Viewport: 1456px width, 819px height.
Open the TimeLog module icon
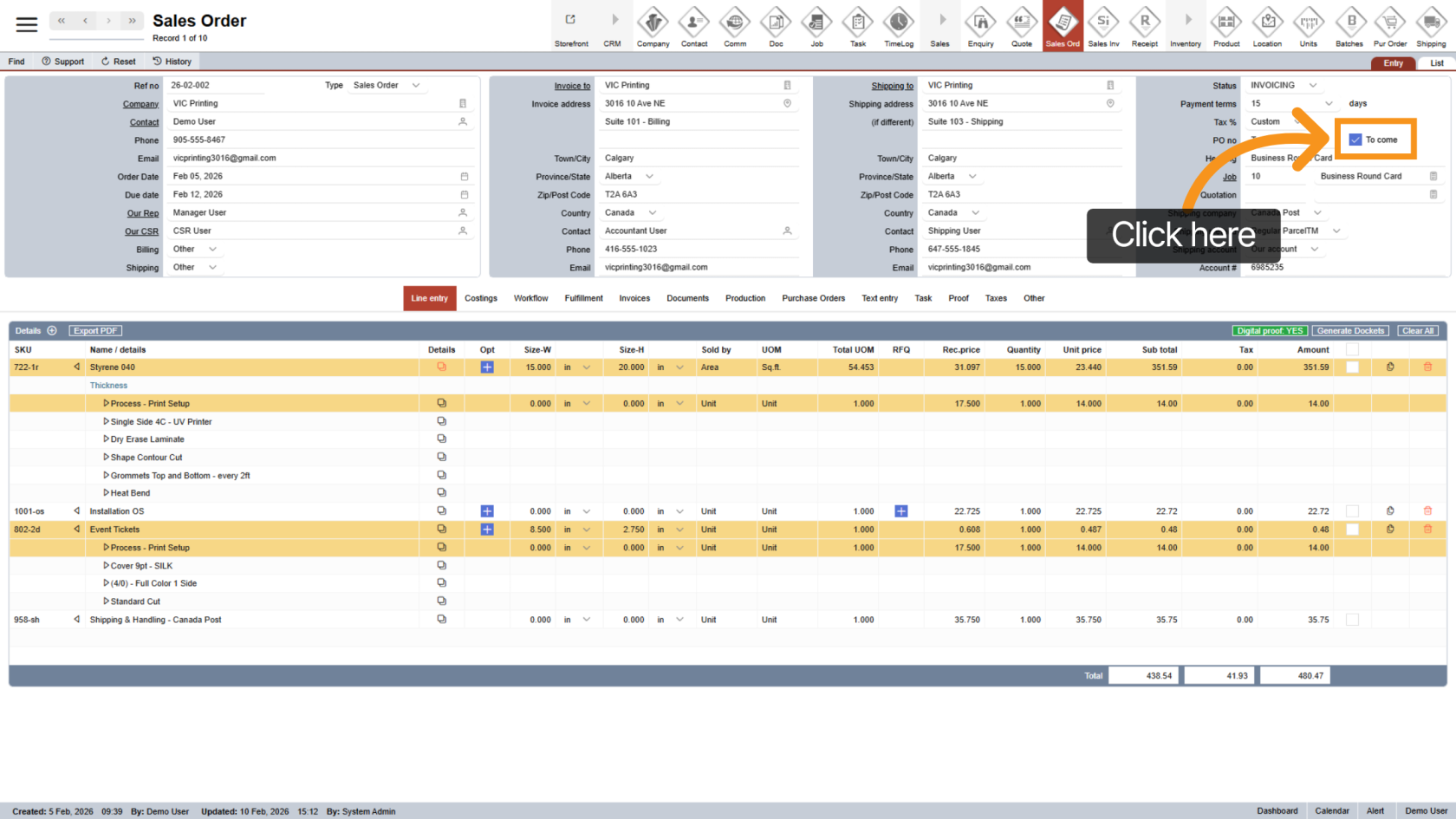click(898, 26)
